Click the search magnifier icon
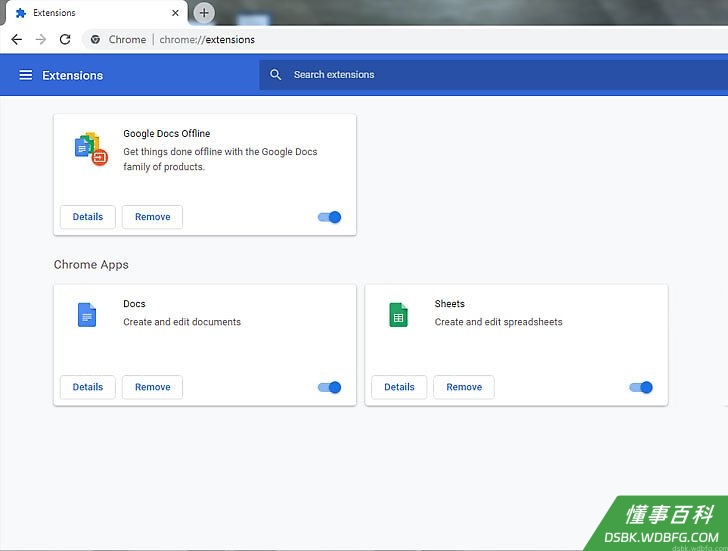Image resolution: width=728 pixels, height=551 pixels. point(275,74)
